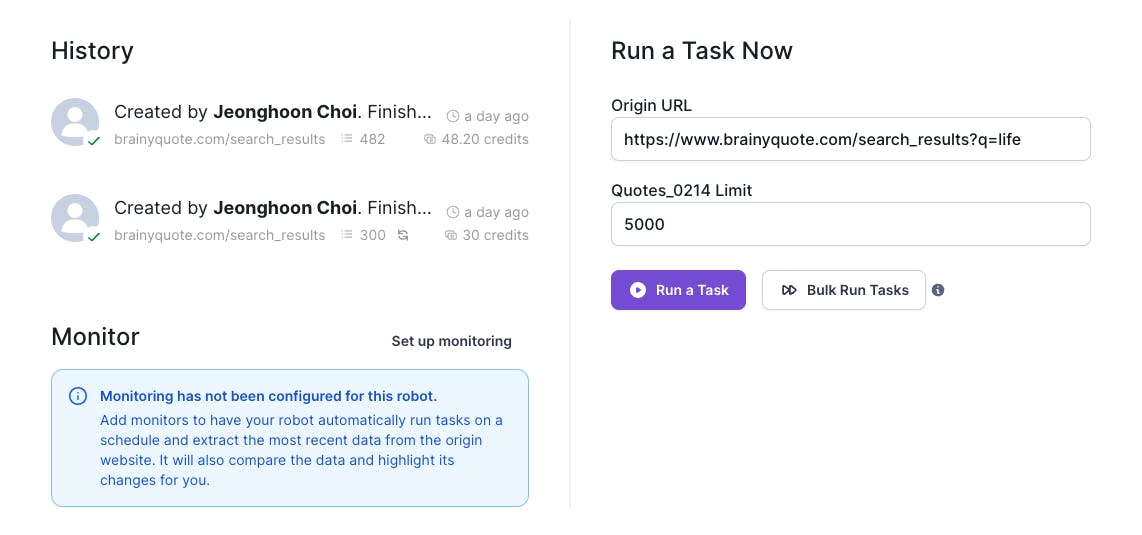Open the history task costing 48.20 credits

273,112
